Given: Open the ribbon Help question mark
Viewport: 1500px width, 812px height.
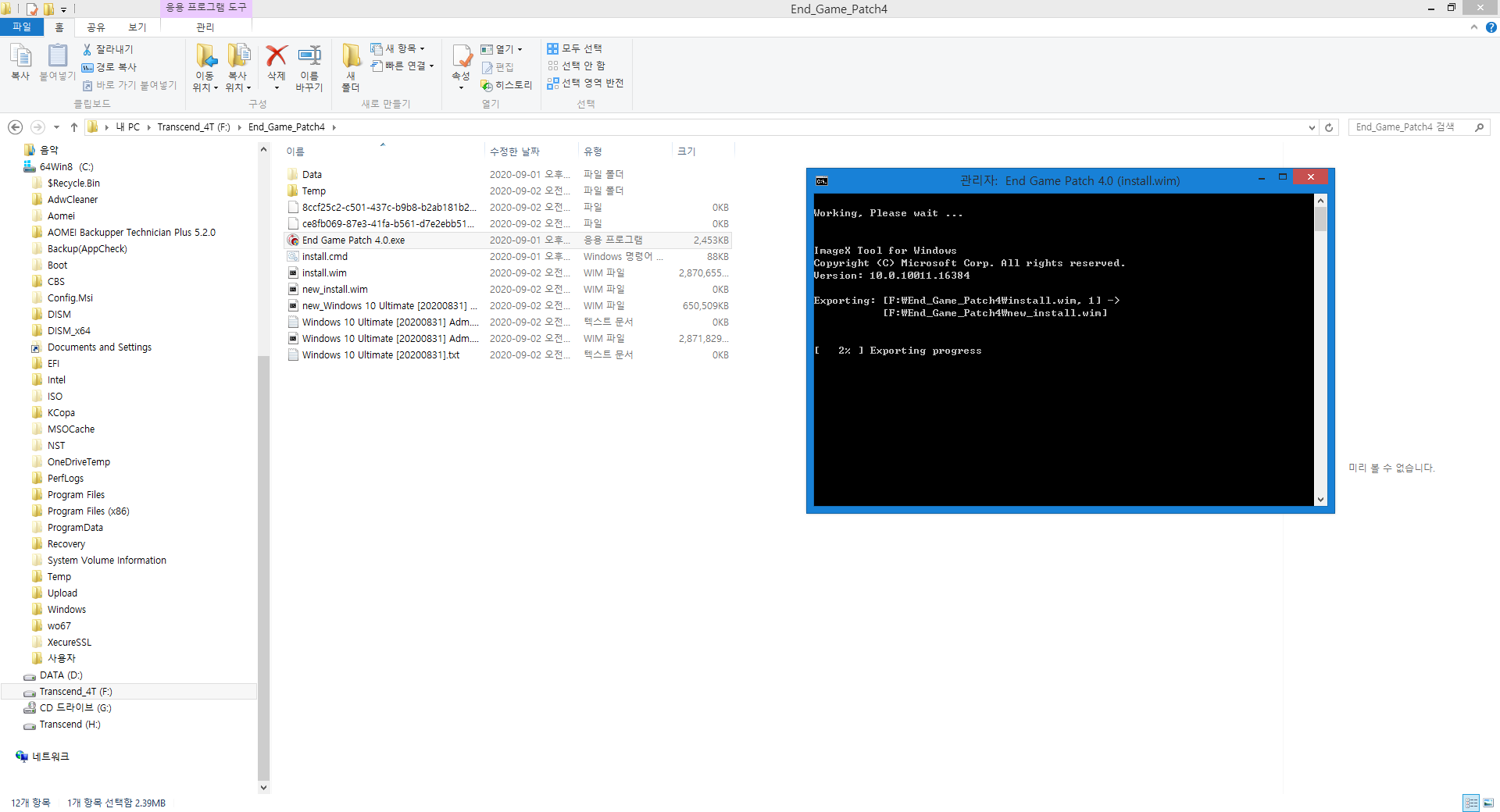Looking at the screenshot, I should click(1491, 27).
